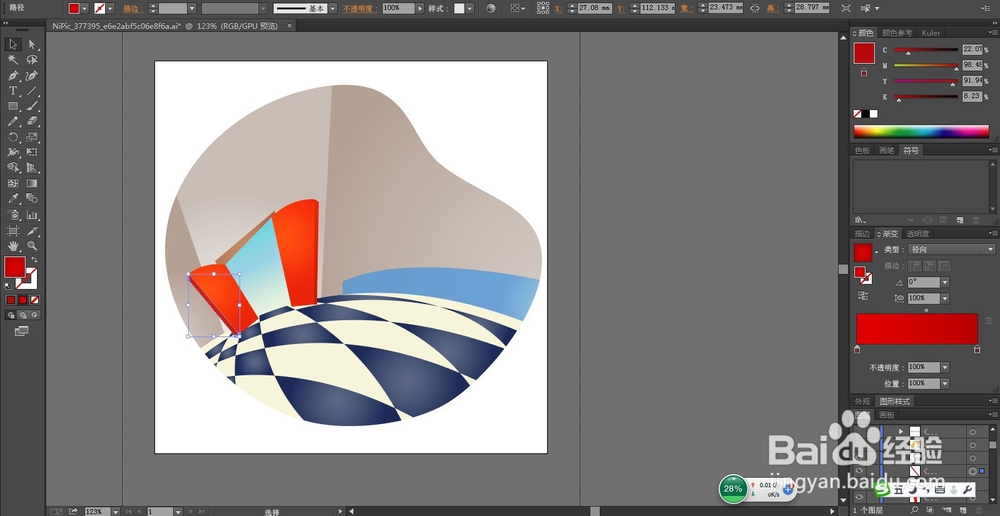Select the Scale tool

click(x=32, y=137)
